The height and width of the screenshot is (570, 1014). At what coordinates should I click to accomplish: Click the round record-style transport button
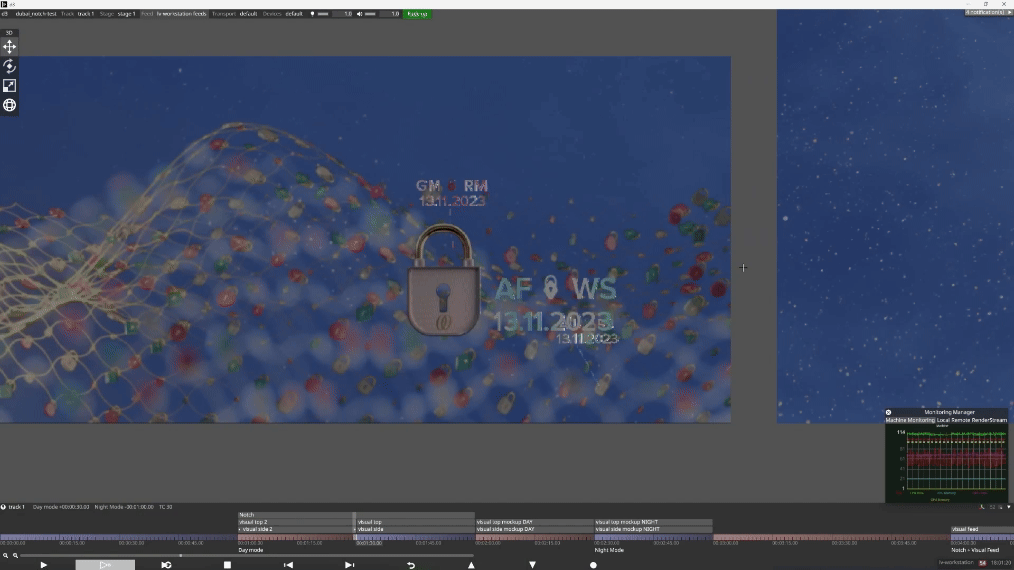593,565
